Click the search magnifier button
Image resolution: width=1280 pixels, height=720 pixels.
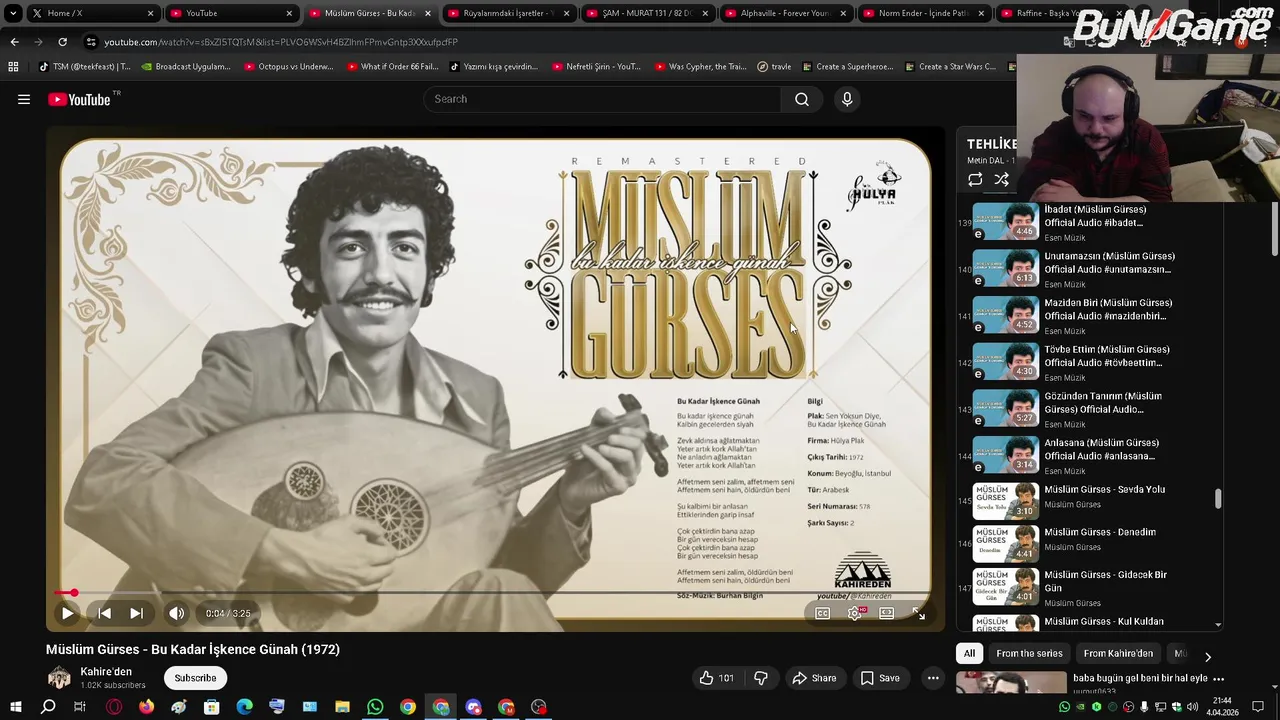coord(802,99)
